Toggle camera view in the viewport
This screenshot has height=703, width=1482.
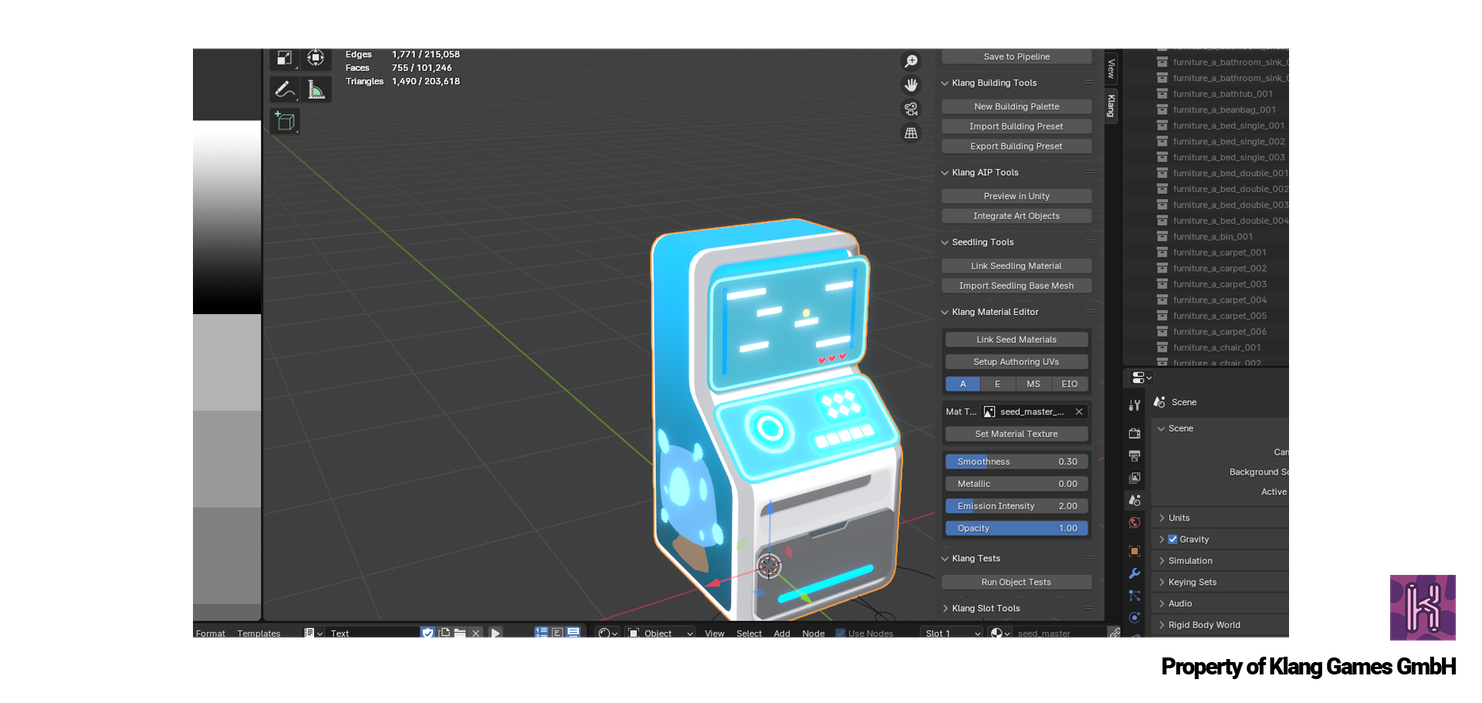coord(911,109)
